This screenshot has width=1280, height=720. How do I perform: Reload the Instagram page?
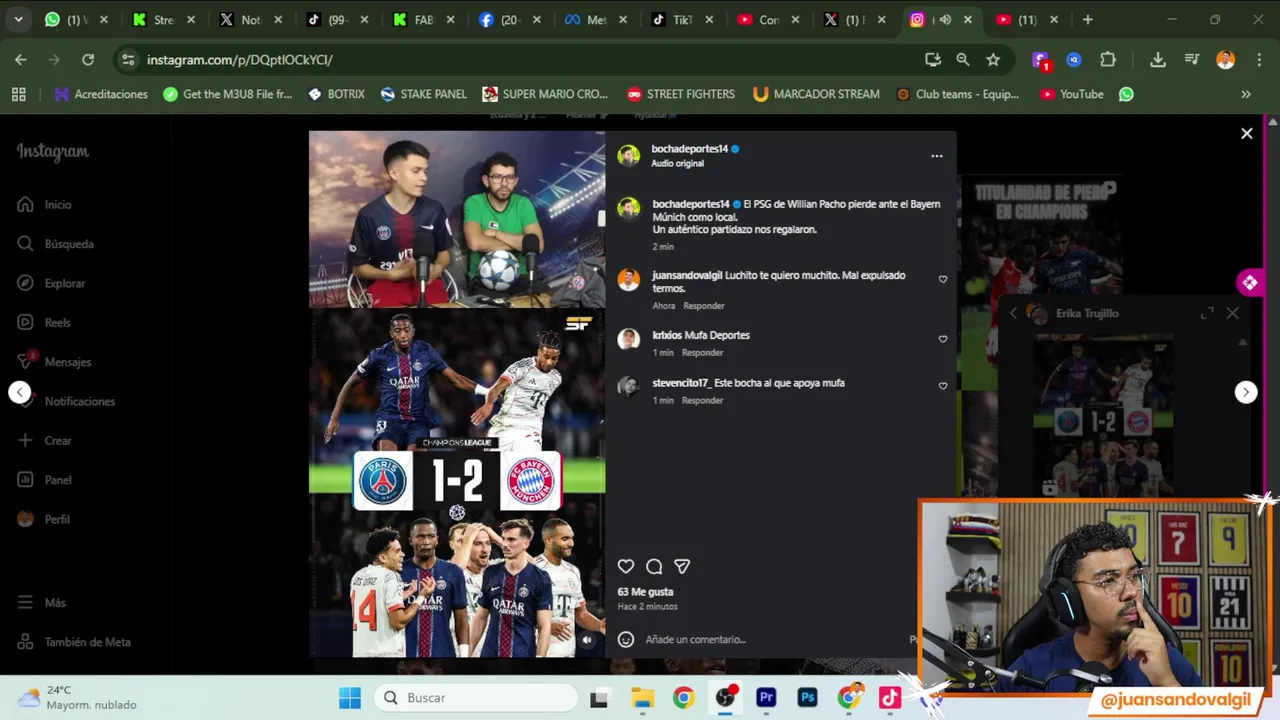coord(88,60)
